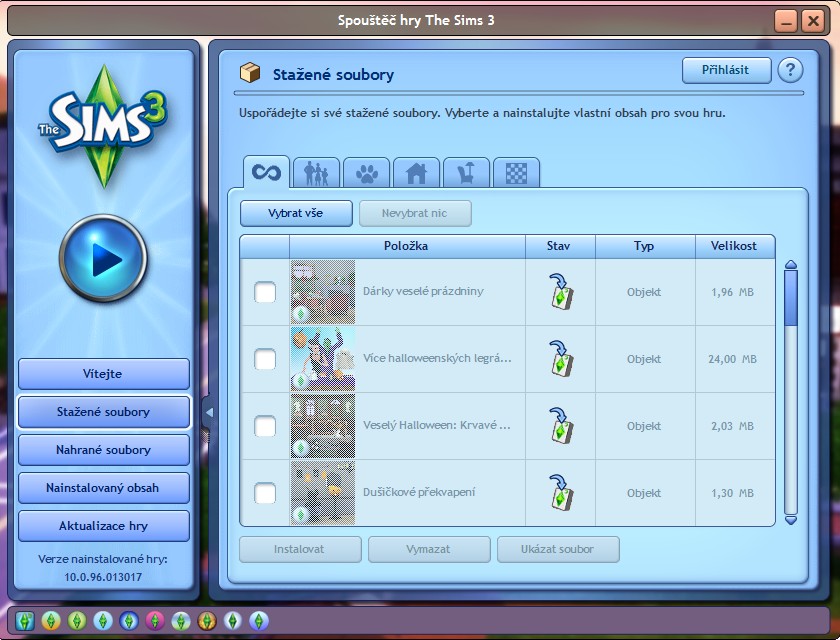Select the infinity tab to show all downloads
This screenshot has height=640, width=840.
point(266,172)
